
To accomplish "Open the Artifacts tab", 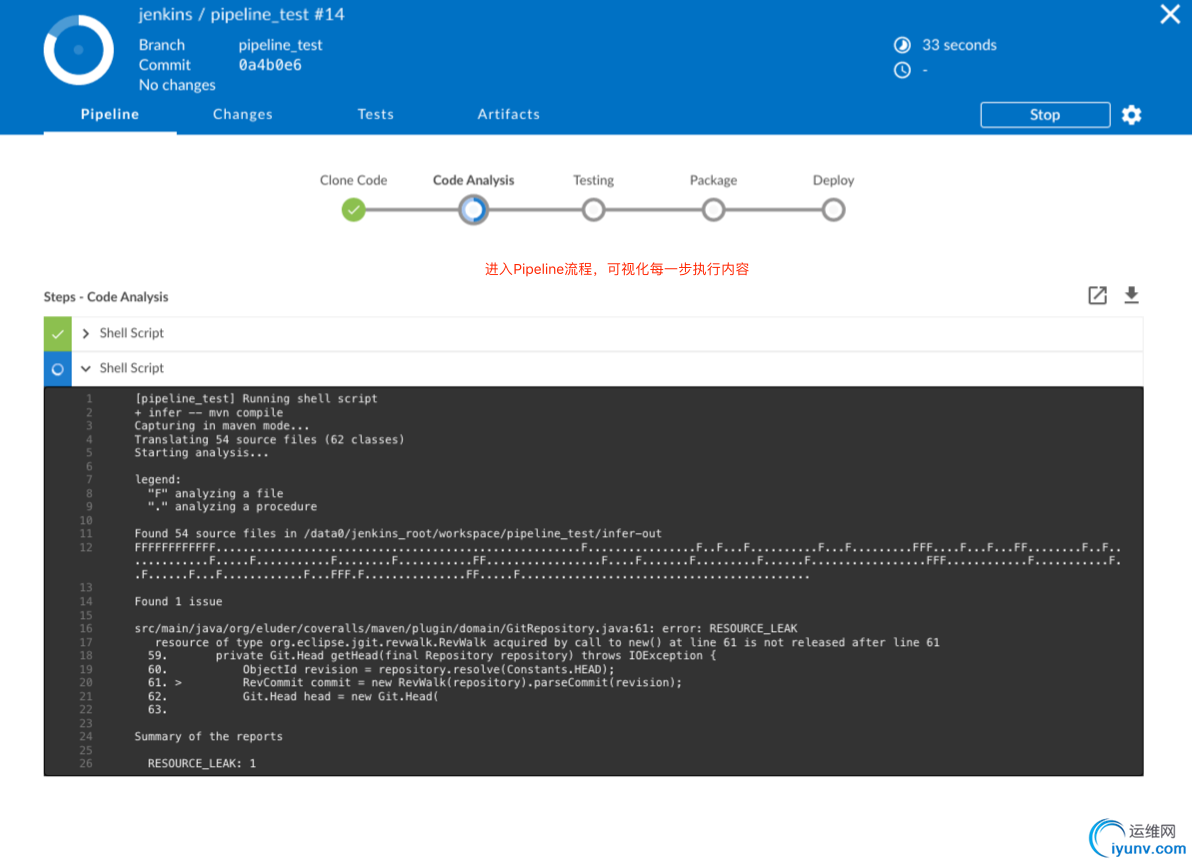I will [x=509, y=114].
